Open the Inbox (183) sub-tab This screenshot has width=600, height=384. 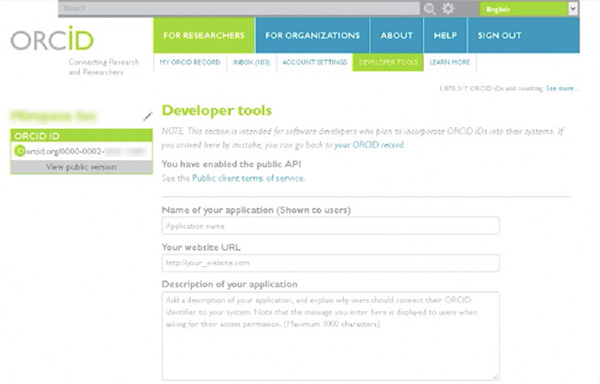coord(251,62)
